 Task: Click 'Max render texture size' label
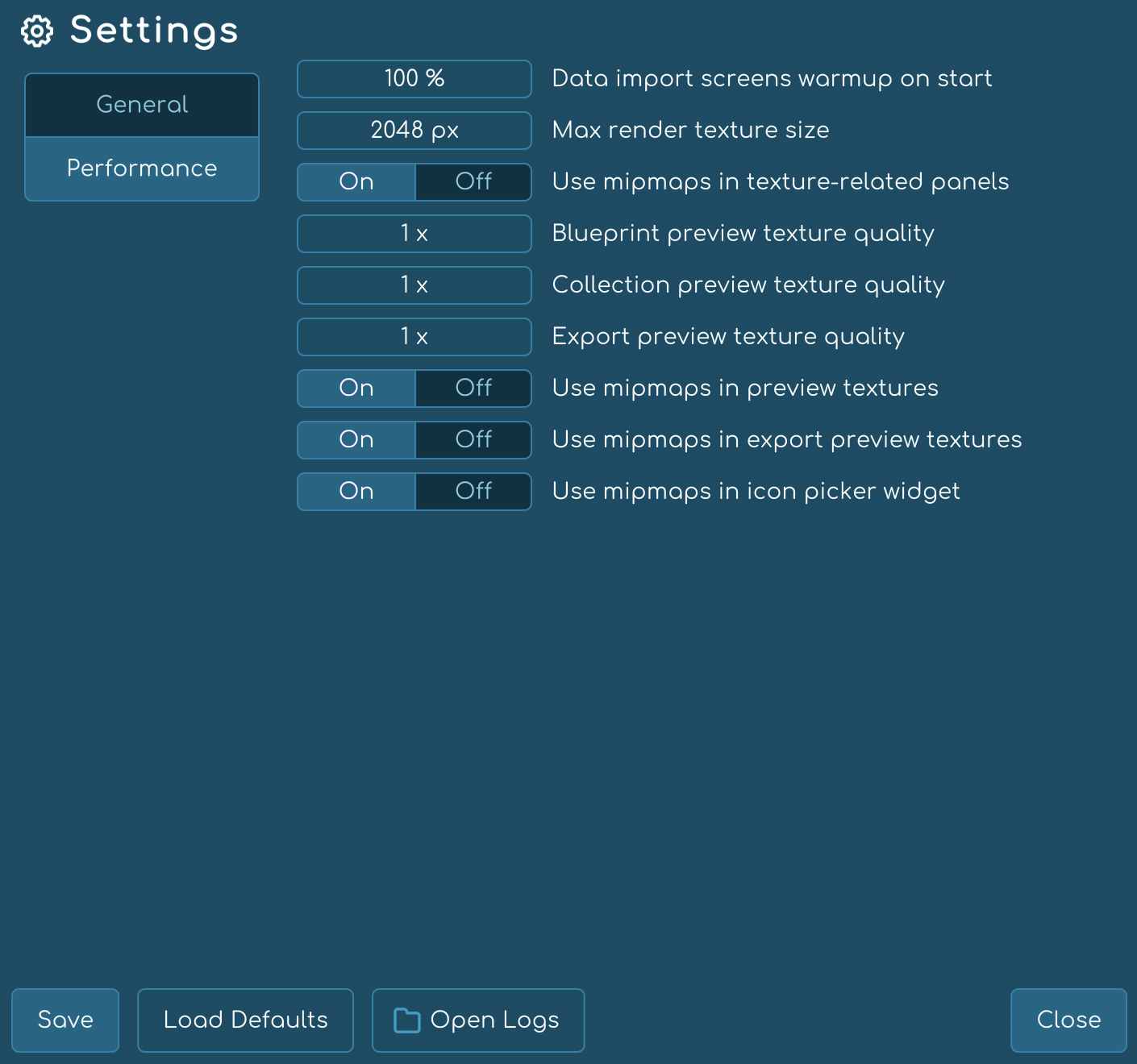point(690,131)
